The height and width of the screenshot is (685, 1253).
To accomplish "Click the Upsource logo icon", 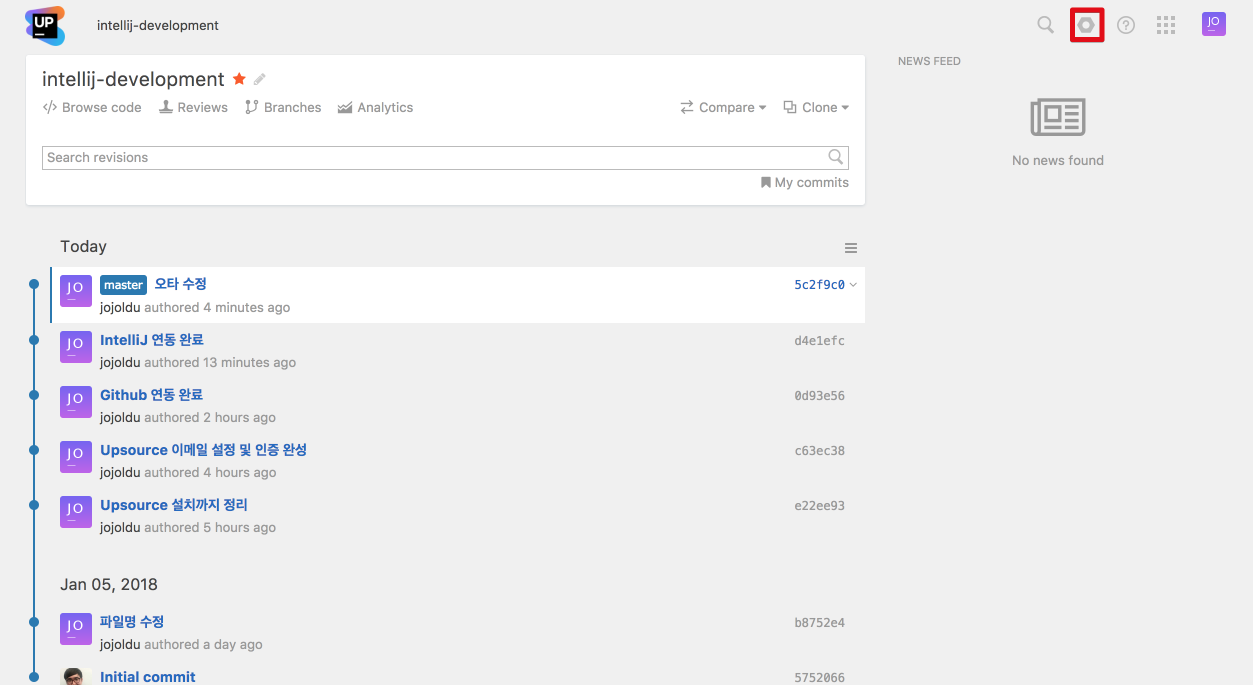I will 45,25.
